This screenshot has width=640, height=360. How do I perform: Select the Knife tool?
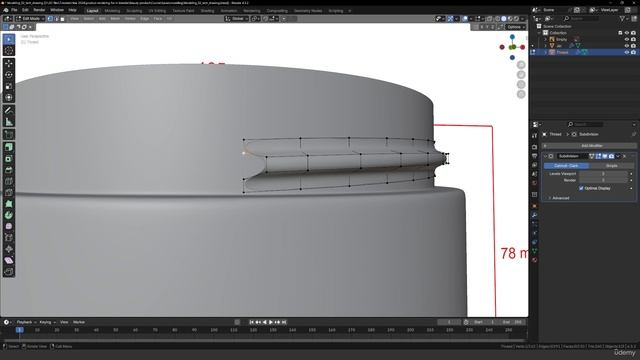(x=9, y=193)
